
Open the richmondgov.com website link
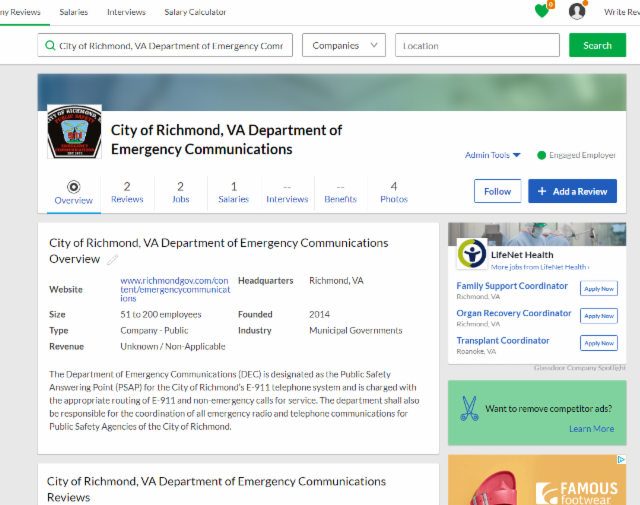pos(174,289)
